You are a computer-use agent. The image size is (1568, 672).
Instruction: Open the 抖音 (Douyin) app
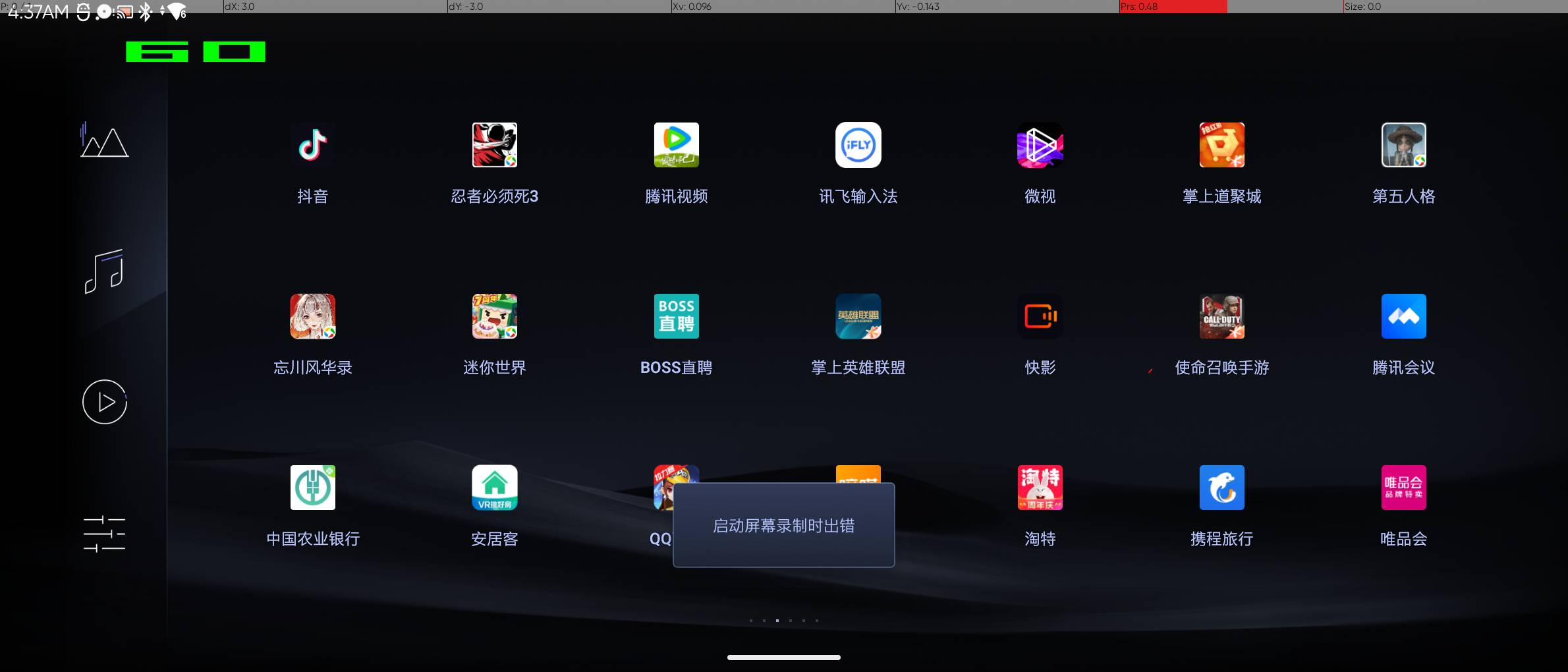[313, 145]
